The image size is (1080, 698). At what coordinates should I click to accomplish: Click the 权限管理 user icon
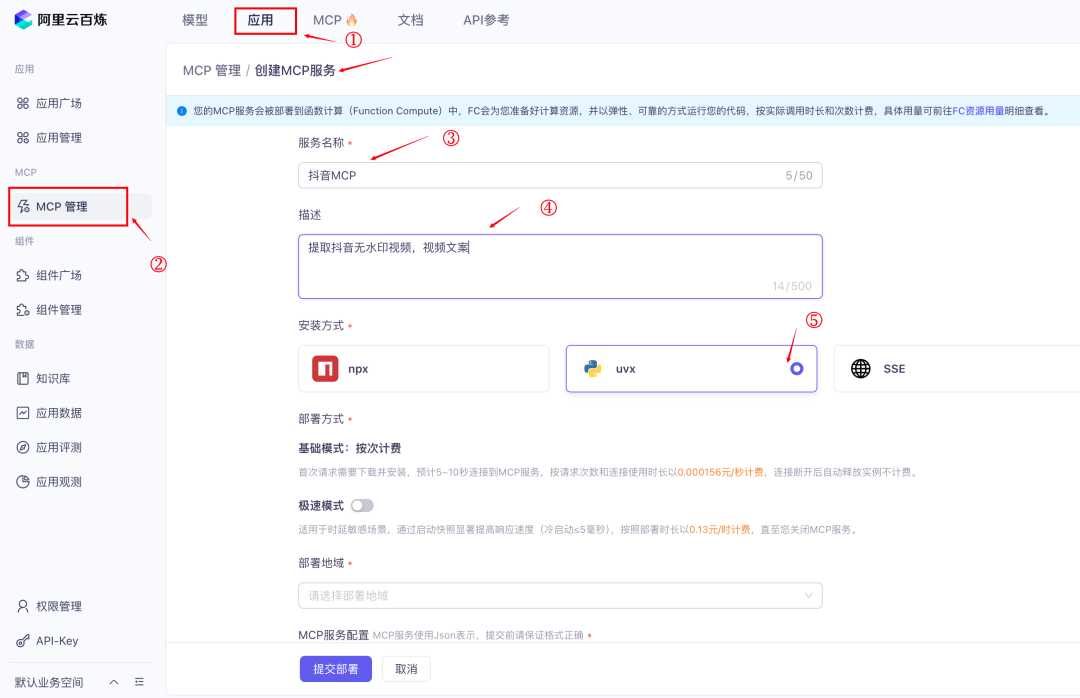point(23,606)
